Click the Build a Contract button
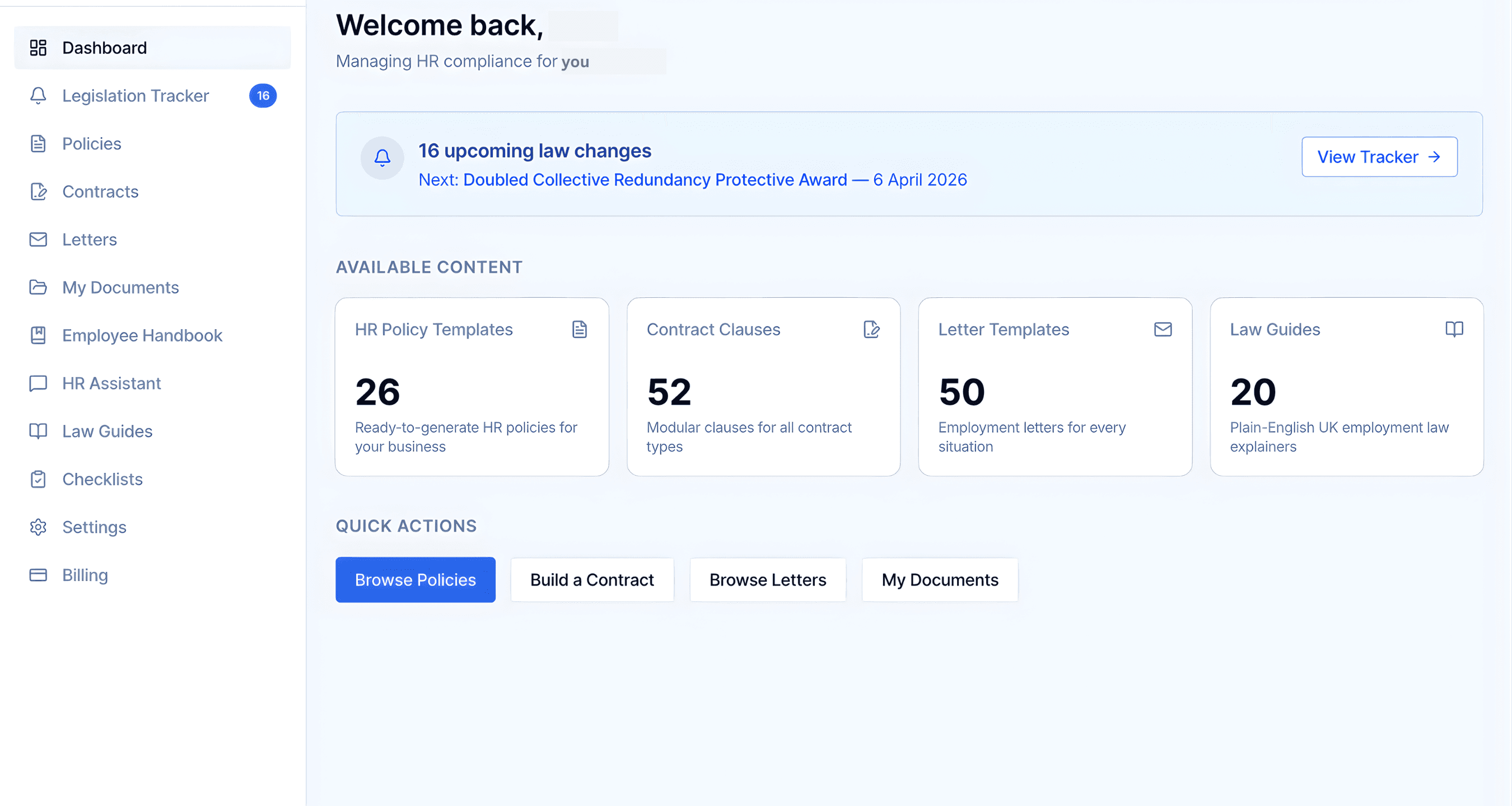The width and height of the screenshot is (1512, 806). [x=592, y=579]
